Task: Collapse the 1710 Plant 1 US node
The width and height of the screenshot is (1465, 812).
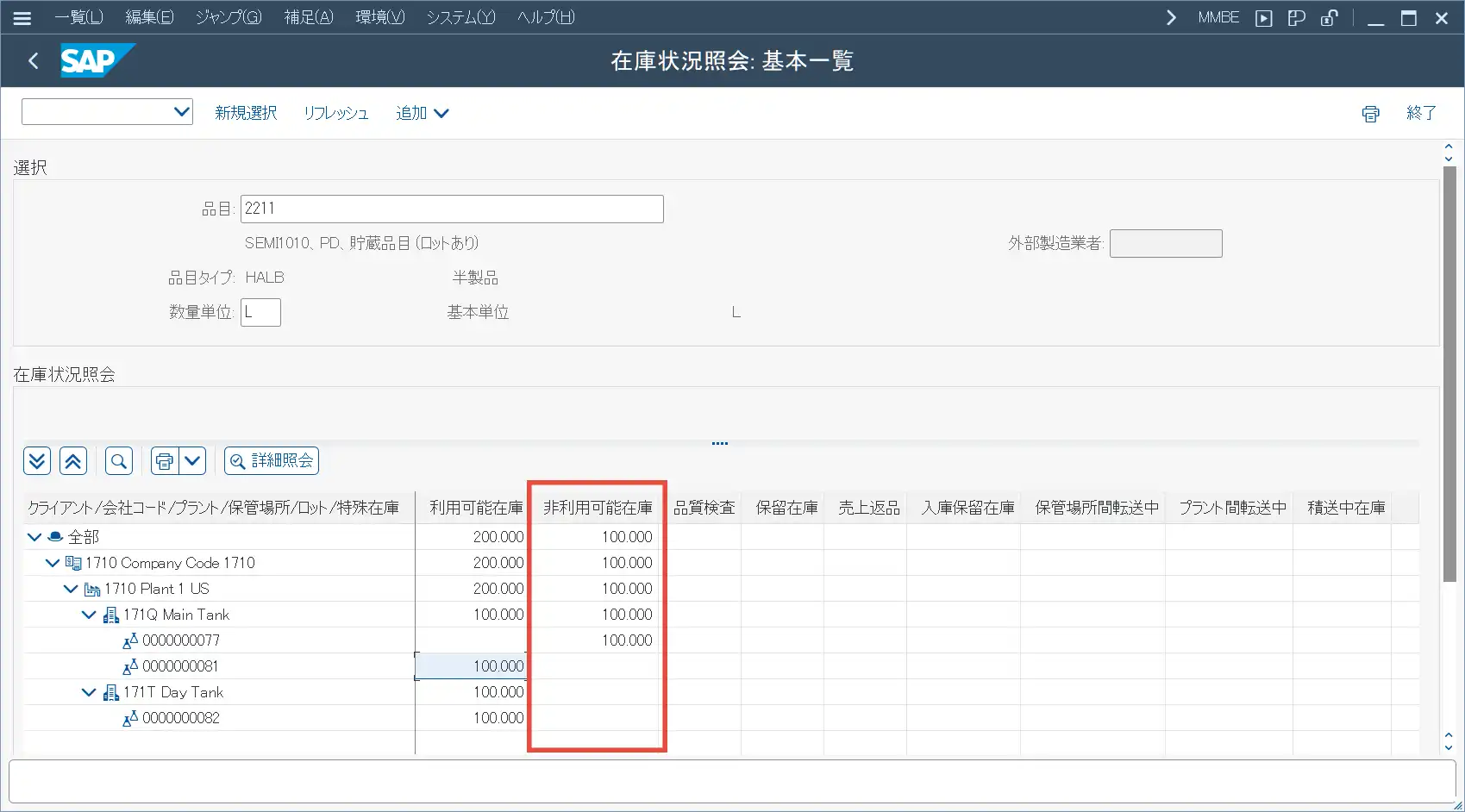Action: pos(70,588)
